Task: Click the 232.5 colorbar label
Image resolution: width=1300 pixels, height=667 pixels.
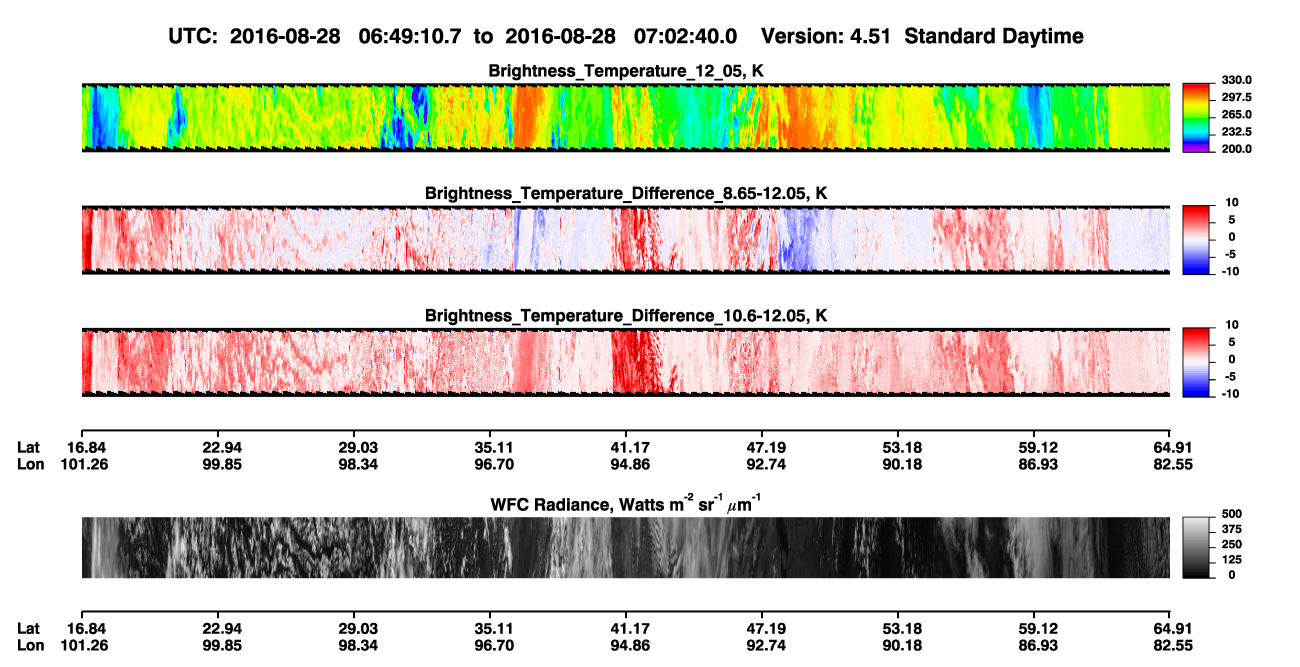Action: (x=1236, y=132)
